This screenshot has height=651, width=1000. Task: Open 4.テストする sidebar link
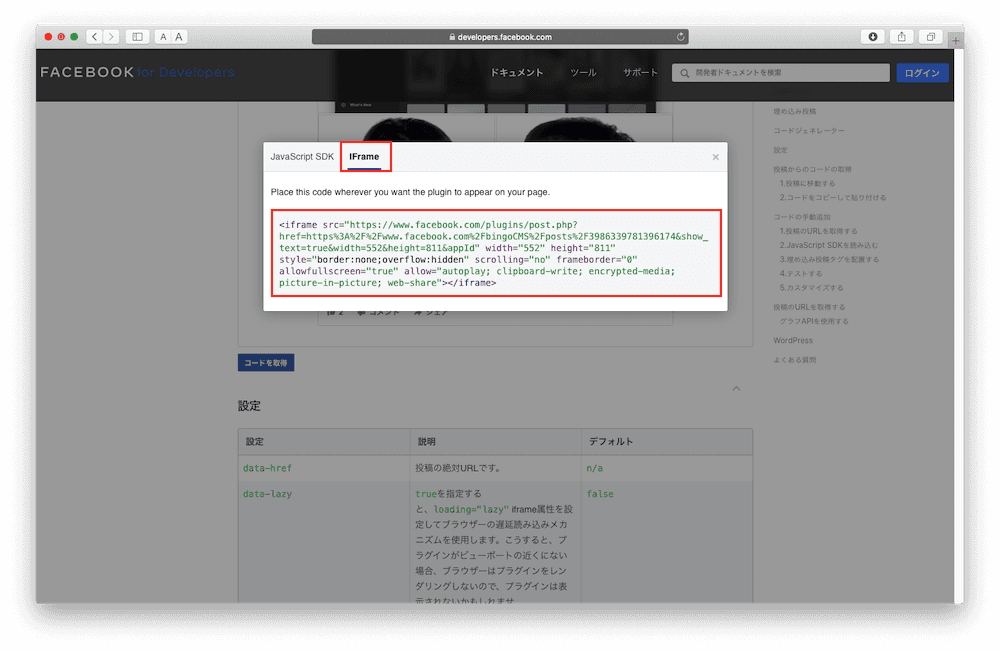pyautogui.click(x=801, y=274)
